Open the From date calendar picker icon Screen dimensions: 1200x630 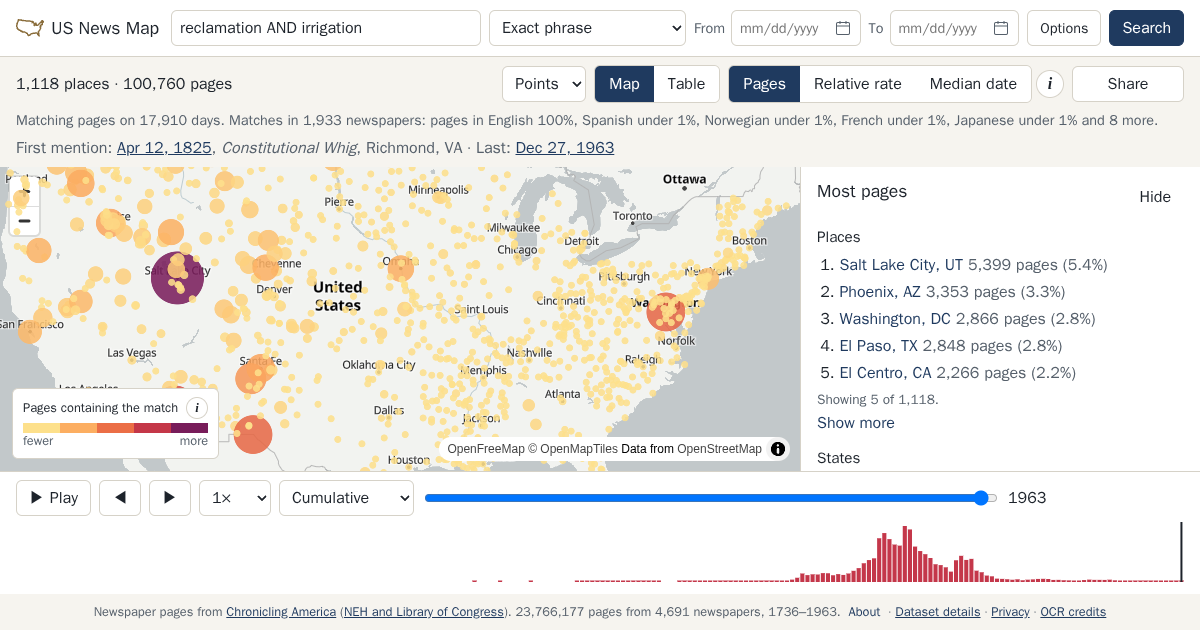(x=843, y=28)
